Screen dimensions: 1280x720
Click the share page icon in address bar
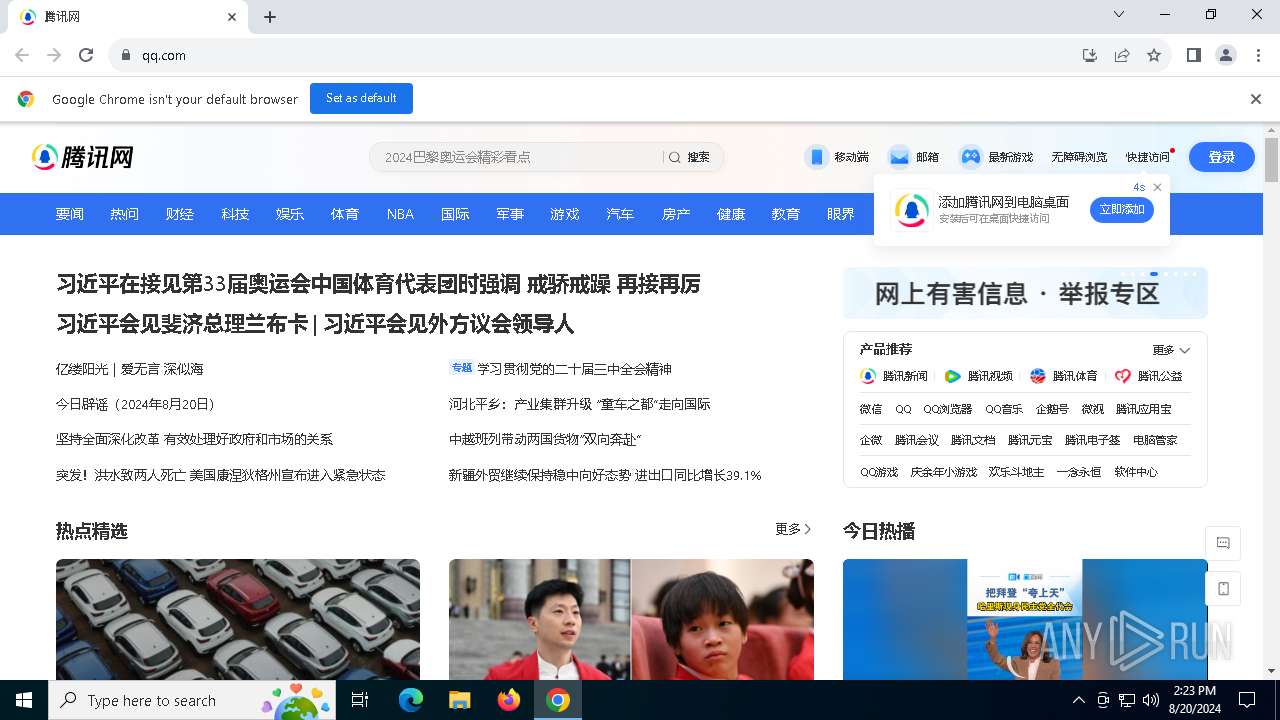[1122, 55]
